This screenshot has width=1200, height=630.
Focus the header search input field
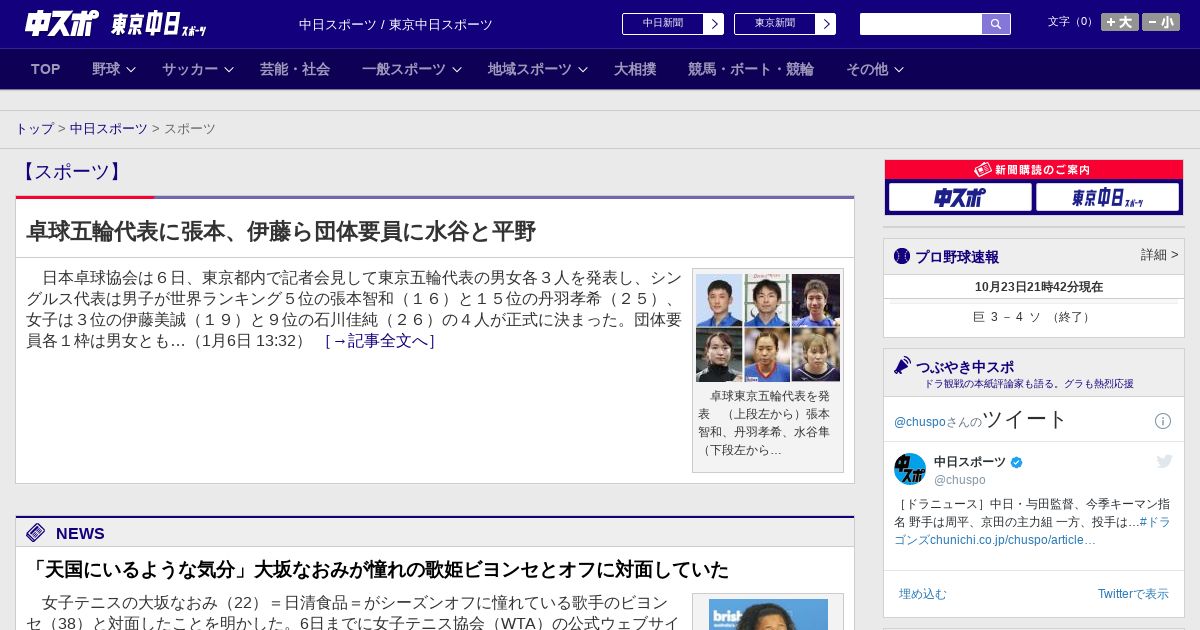point(921,24)
